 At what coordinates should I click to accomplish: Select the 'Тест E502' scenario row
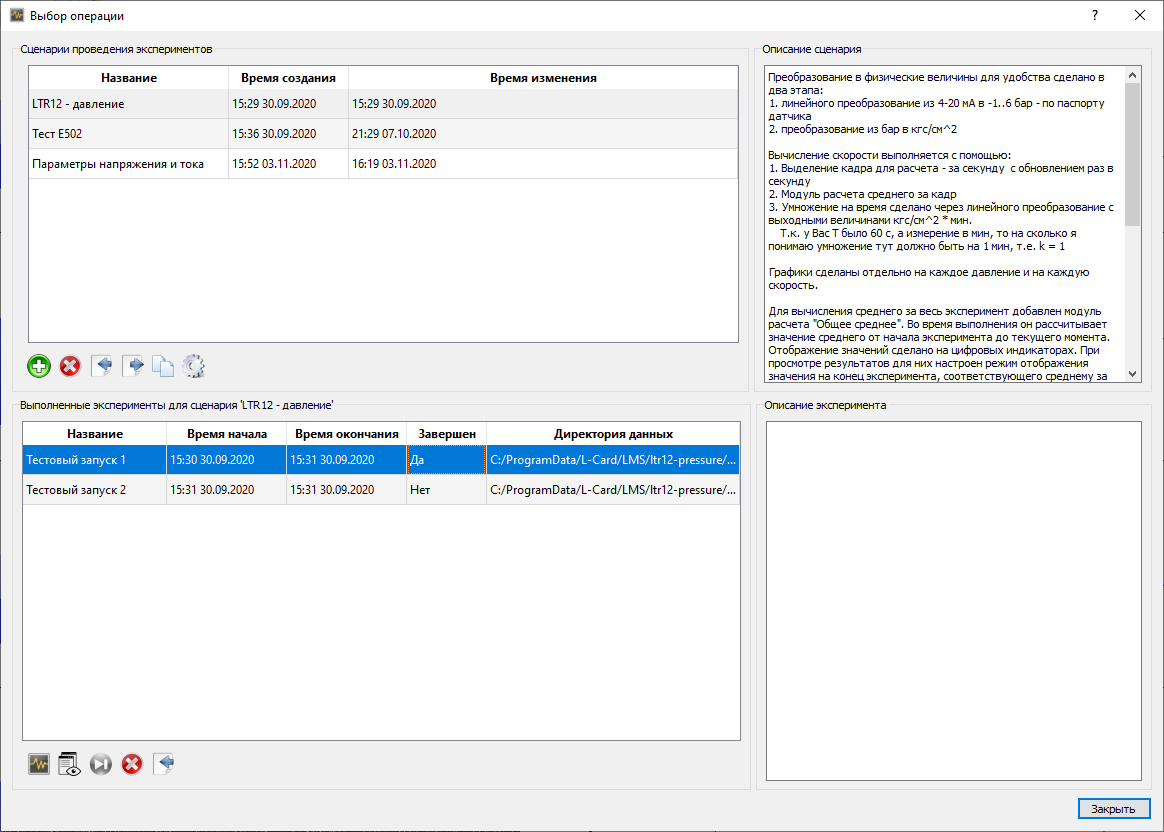point(128,134)
